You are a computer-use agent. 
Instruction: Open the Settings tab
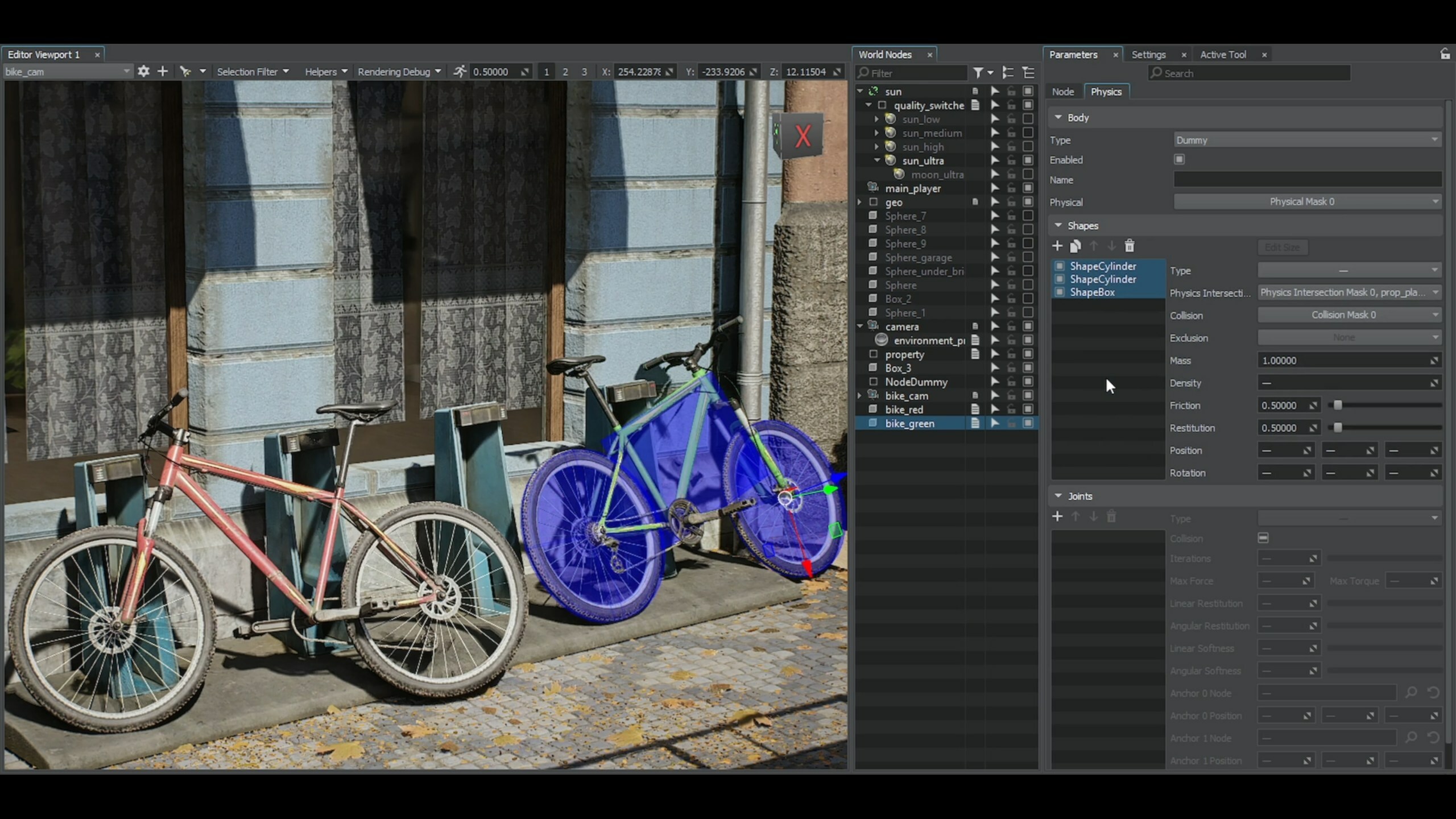click(x=1148, y=55)
